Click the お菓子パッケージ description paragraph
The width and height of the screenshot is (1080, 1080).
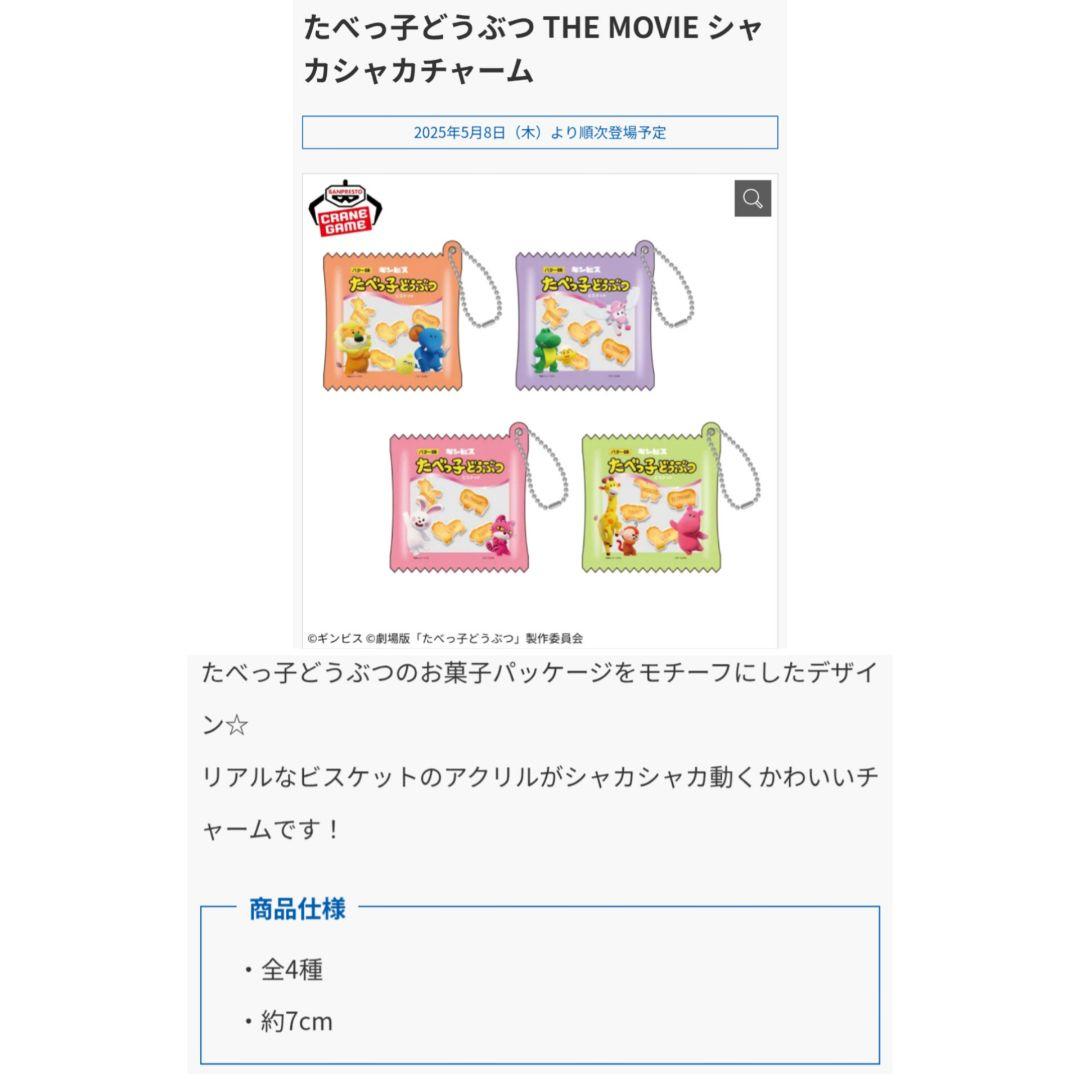pyautogui.click(x=540, y=751)
